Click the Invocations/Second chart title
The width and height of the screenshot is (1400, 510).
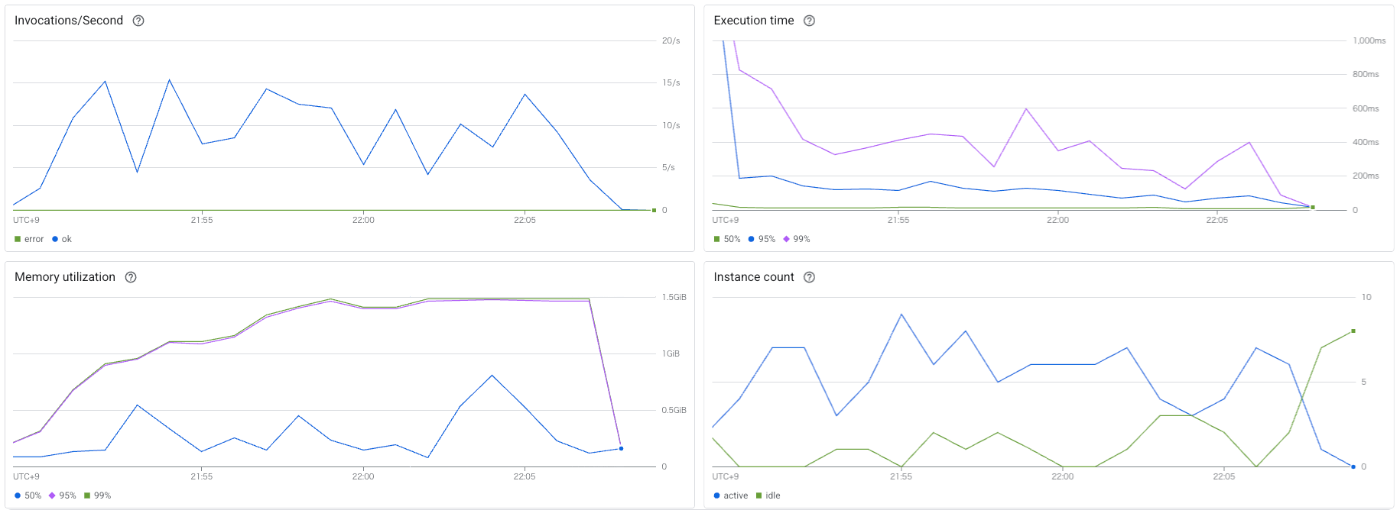click(69, 21)
